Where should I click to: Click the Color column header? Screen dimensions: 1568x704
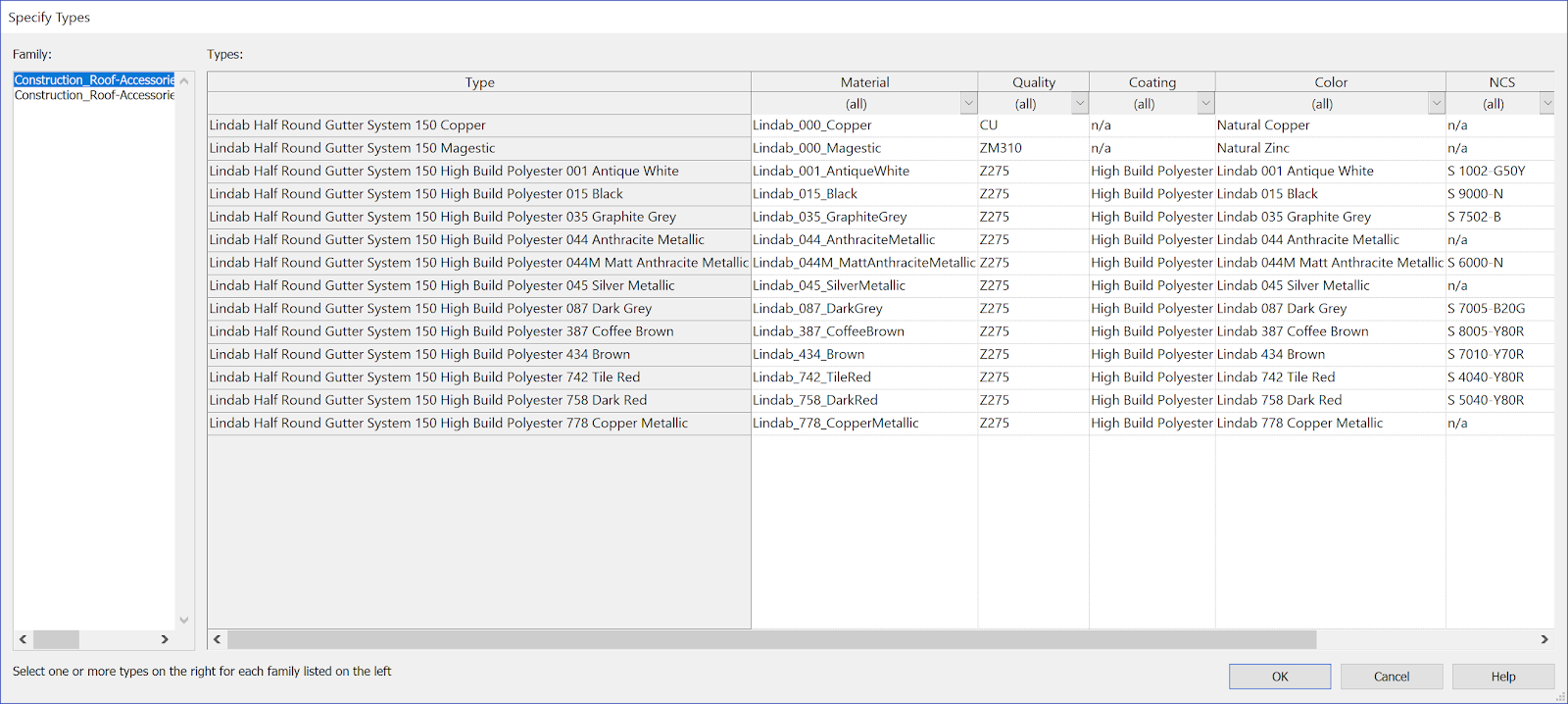tap(1331, 82)
